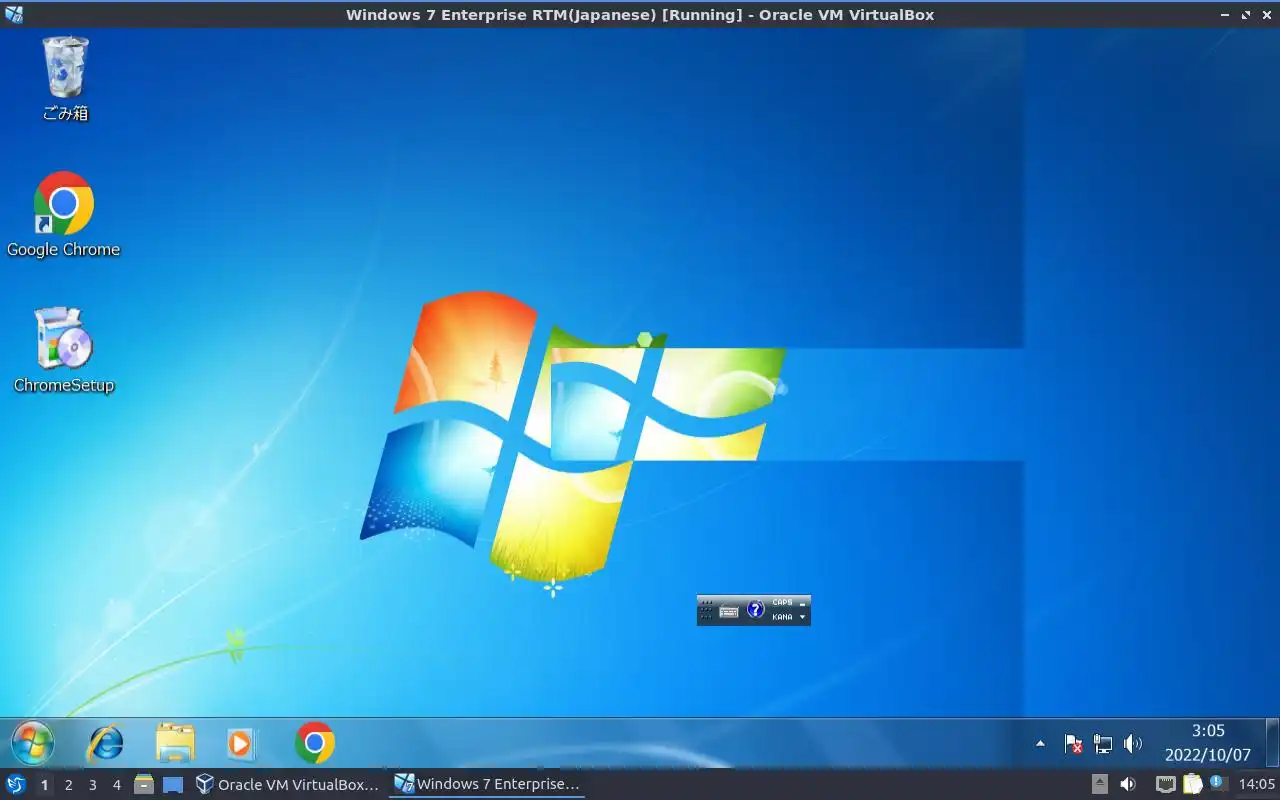1280x800 pixels.
Task: Maximize the VirtualBox VM window
Action: pos(1246,15)
